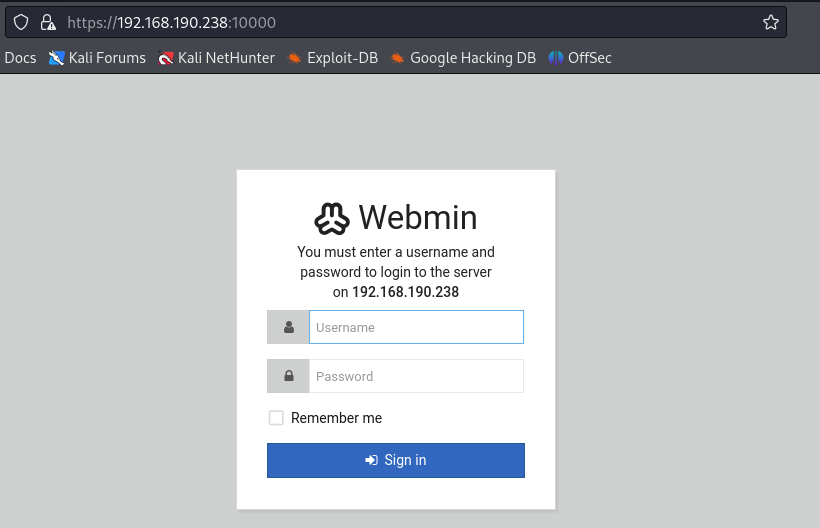Focus the Username input field
The image size is (820, 528).
(x=416, y=327)
